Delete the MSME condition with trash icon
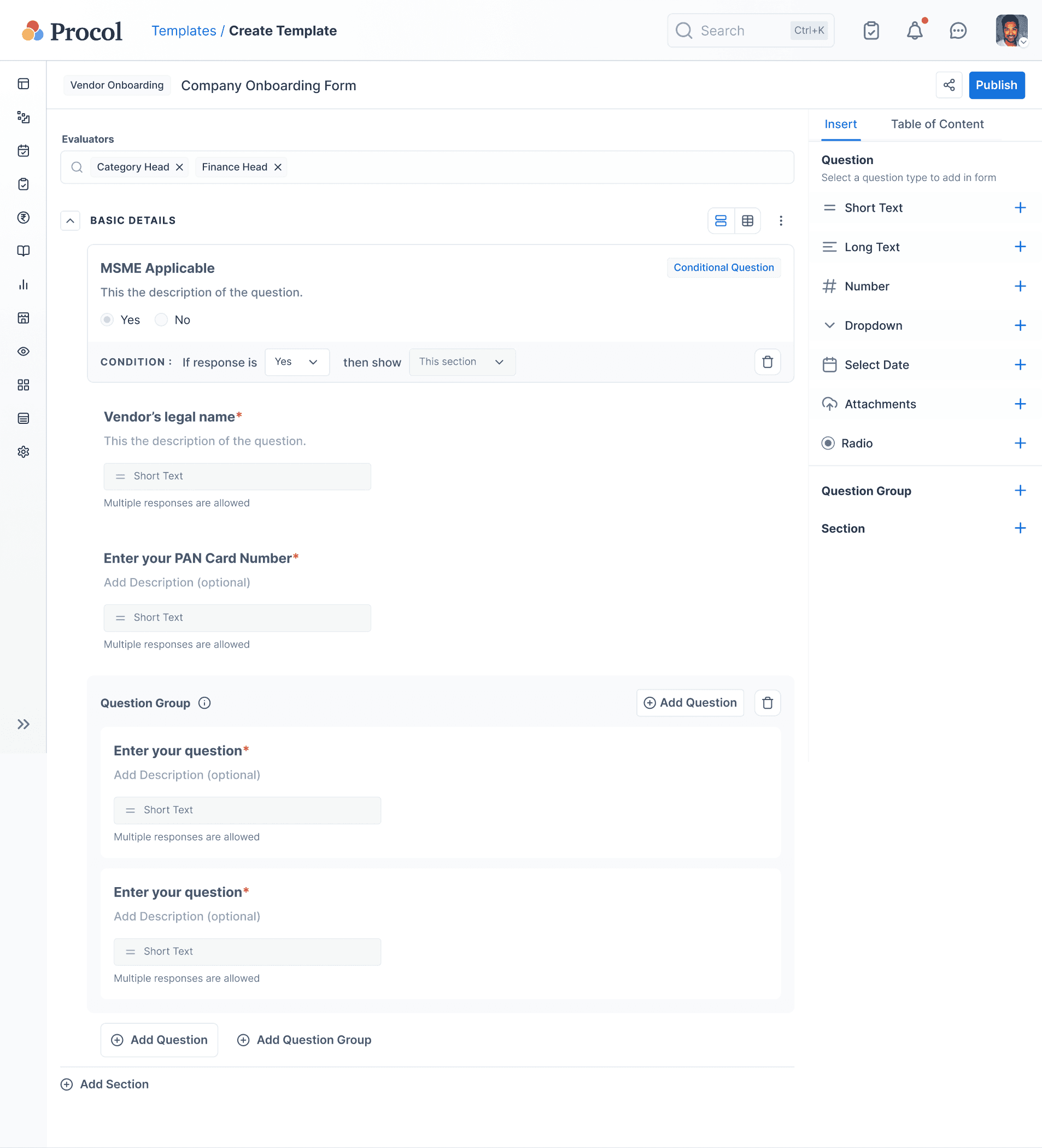Viewport: 1042px width, 1148px height. pyautogui.click(x=767, y=362)
